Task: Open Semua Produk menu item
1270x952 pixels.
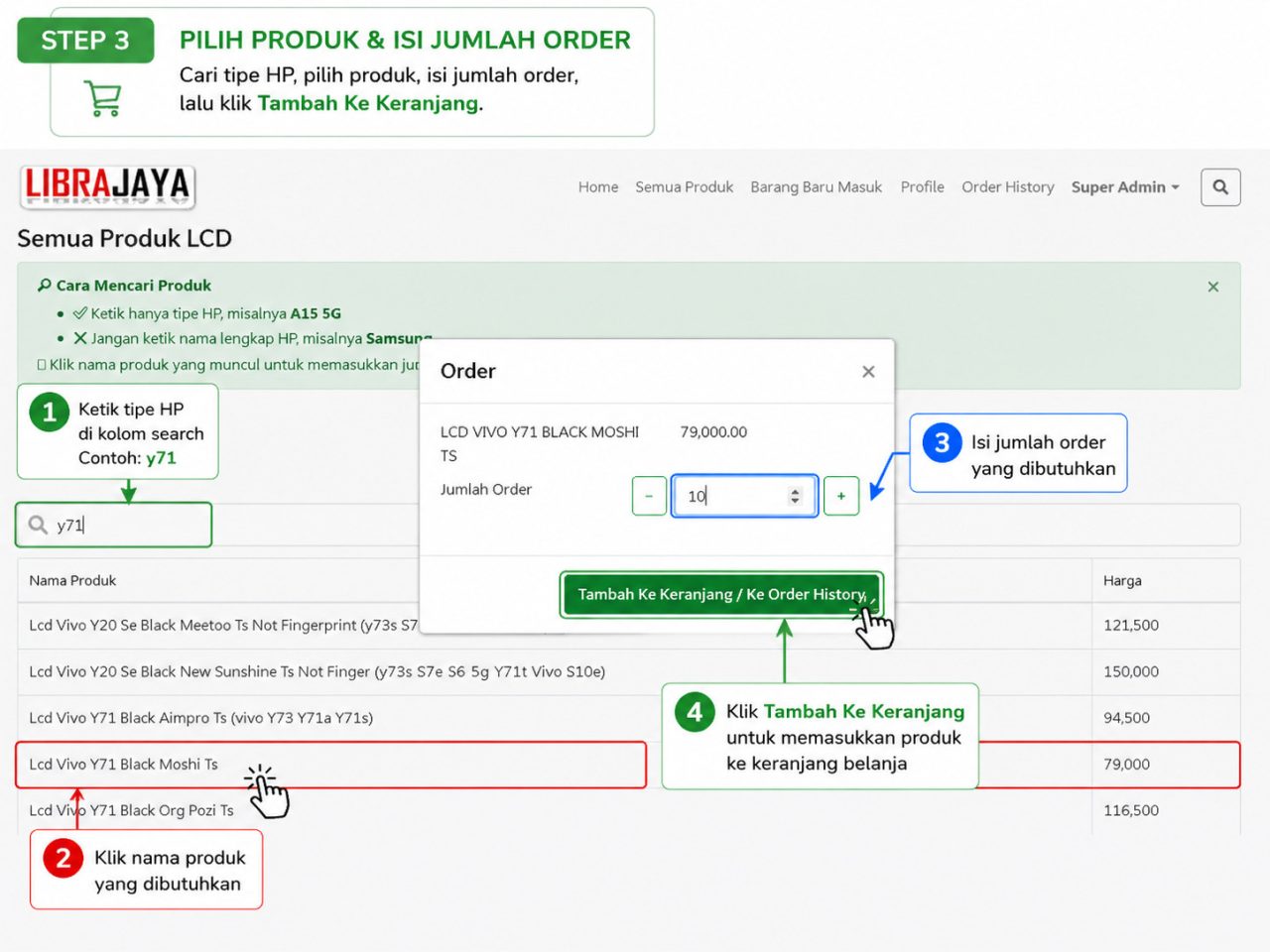Action: 685,186
